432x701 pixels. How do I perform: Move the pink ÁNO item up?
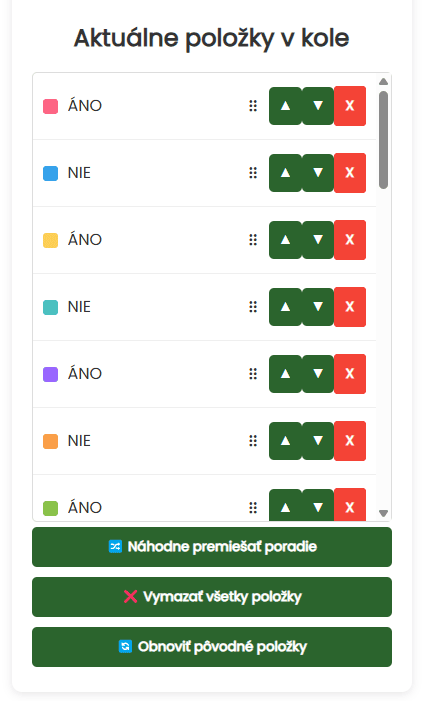coord(285,106)
